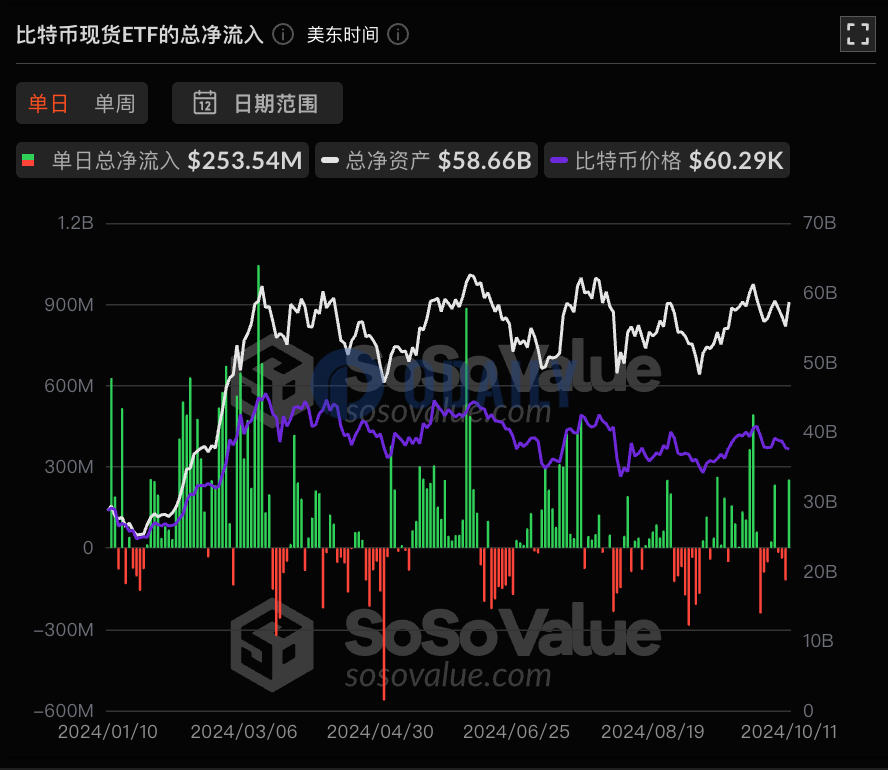
Task: Toggle the 比特币价格 $60.29K legend series
Action: (666, 161)
